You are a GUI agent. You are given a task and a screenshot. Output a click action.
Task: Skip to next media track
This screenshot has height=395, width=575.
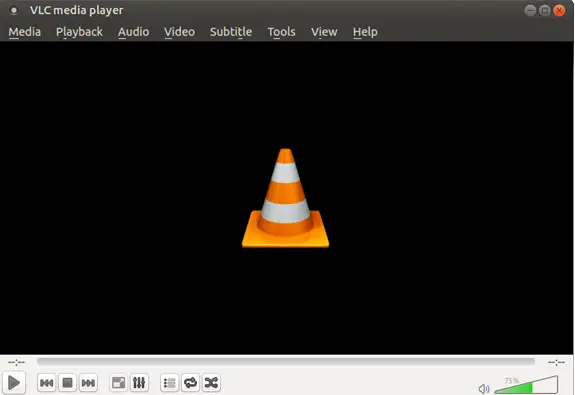(88, 383)
